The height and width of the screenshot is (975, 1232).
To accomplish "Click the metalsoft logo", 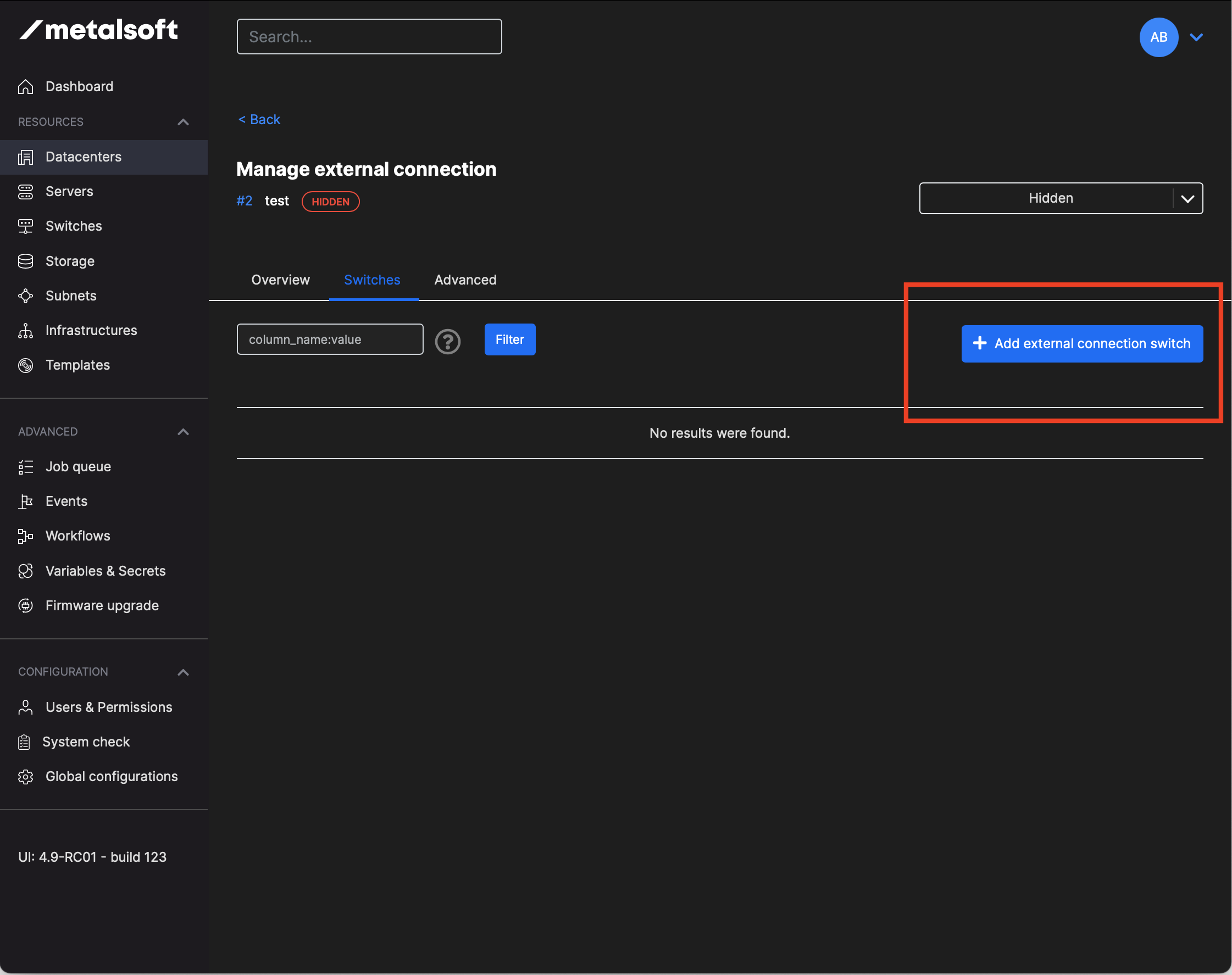I will click(x=99, y=30).
